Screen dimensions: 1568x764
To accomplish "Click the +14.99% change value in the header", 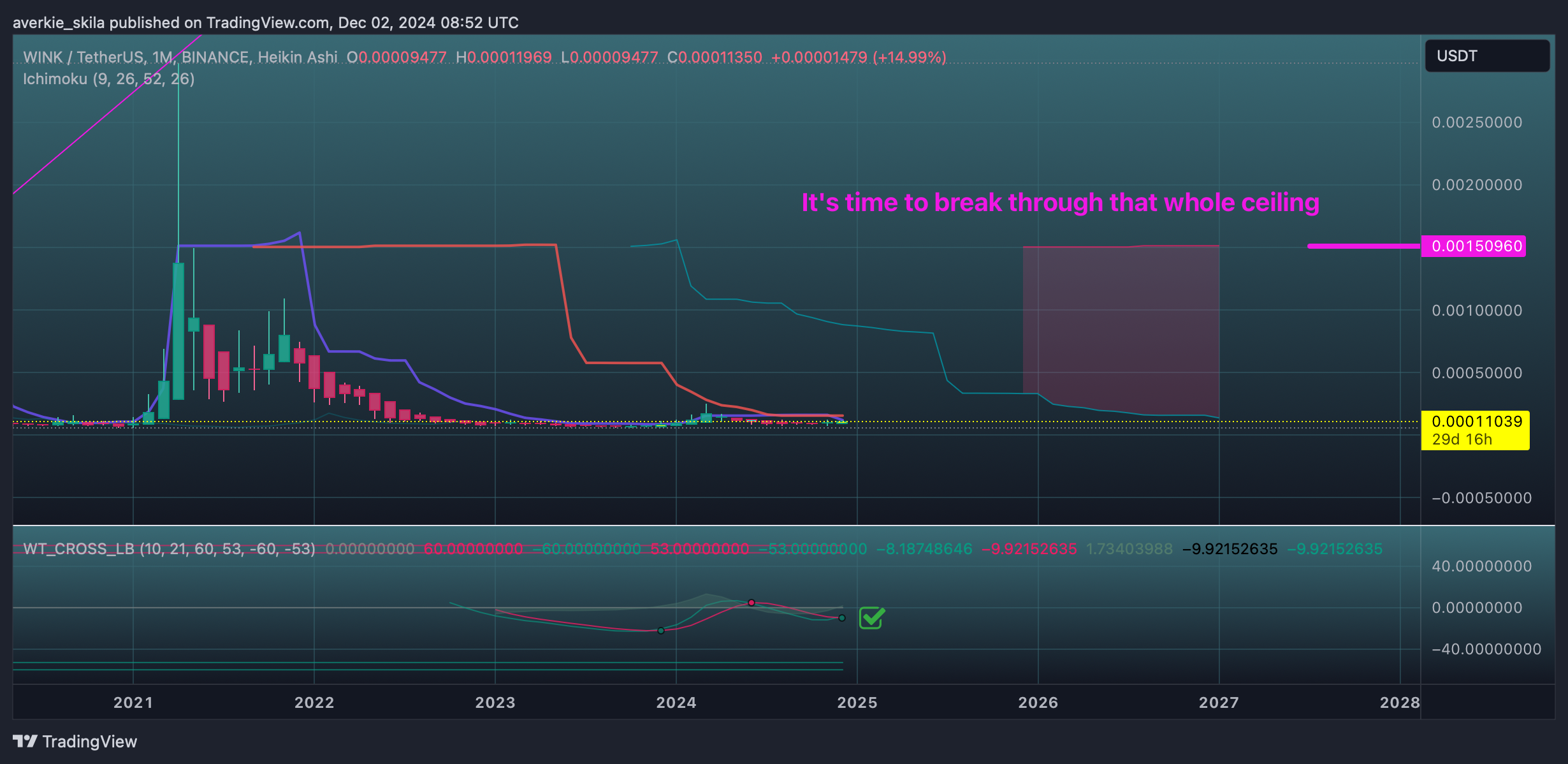I will pyautogui.click(x=910, y=57).
